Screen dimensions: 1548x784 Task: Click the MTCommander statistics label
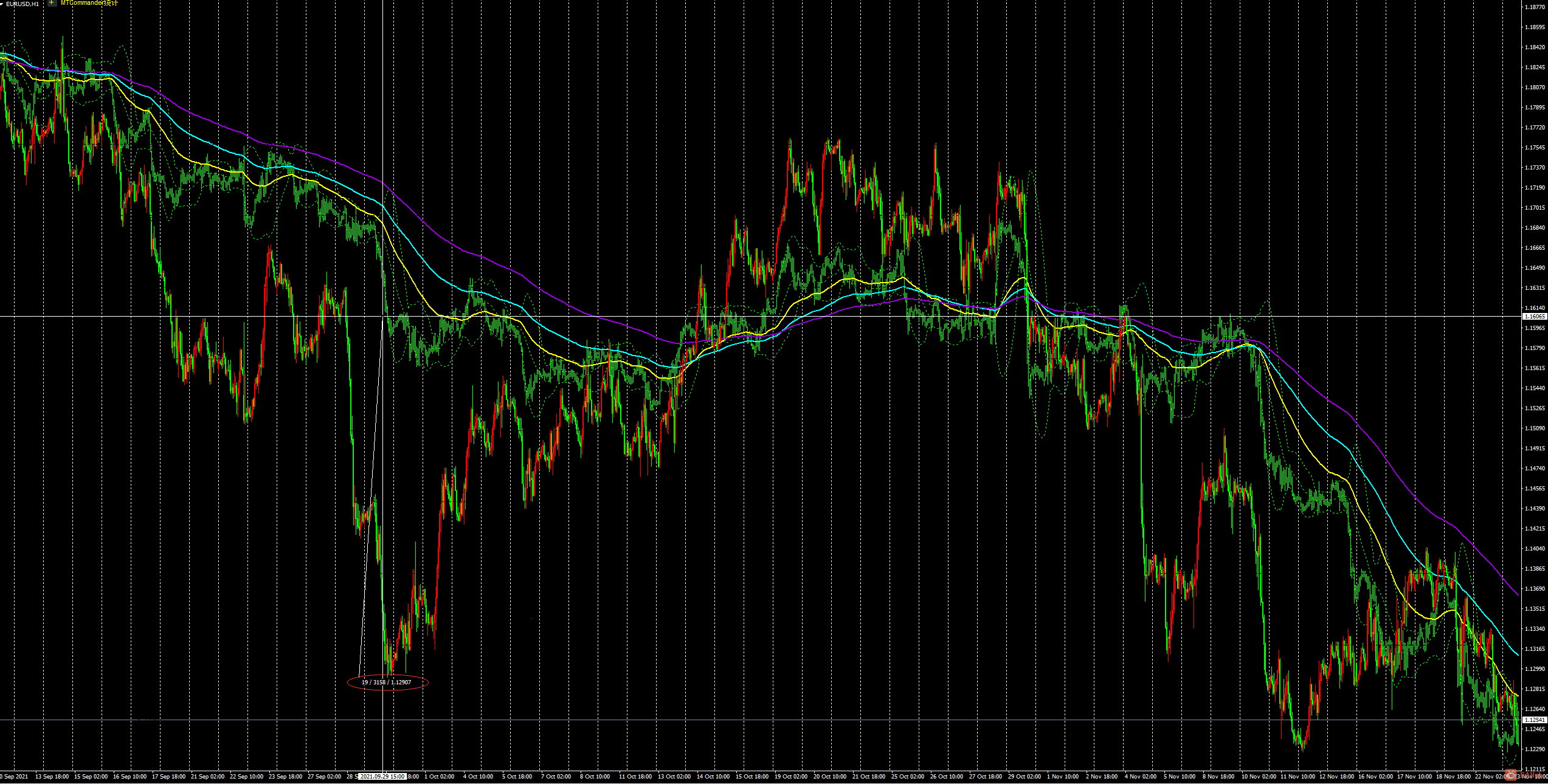(x=89, y=3)
